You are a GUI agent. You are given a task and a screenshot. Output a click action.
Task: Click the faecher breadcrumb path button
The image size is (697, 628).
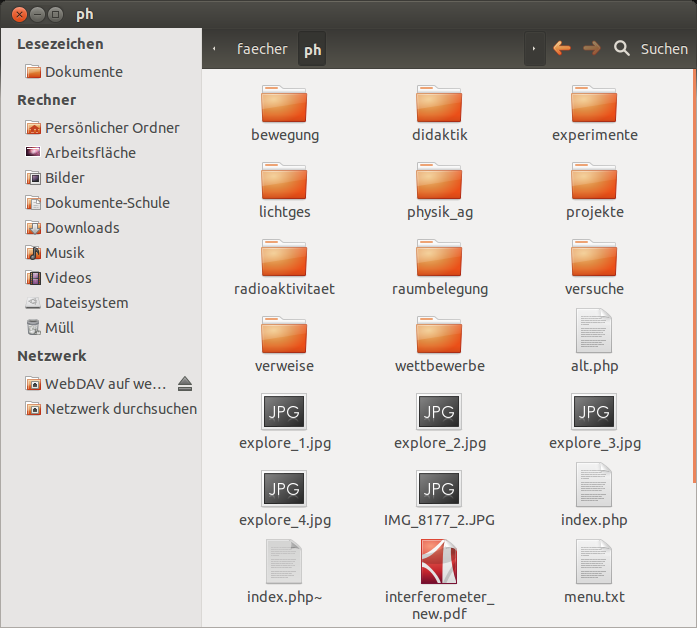pos(262,48)
